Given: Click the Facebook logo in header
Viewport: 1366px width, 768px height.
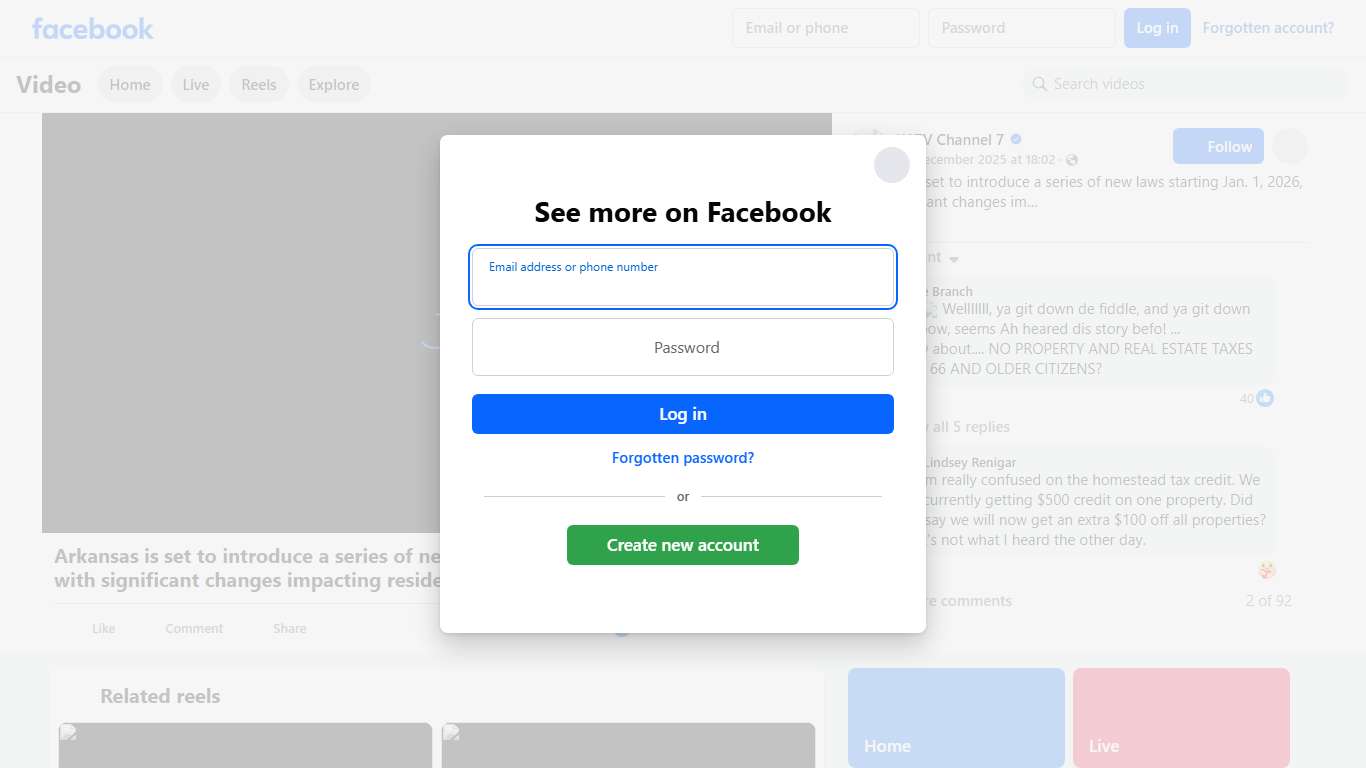Looking at the screenshot, I should click(x=93, y=28).
